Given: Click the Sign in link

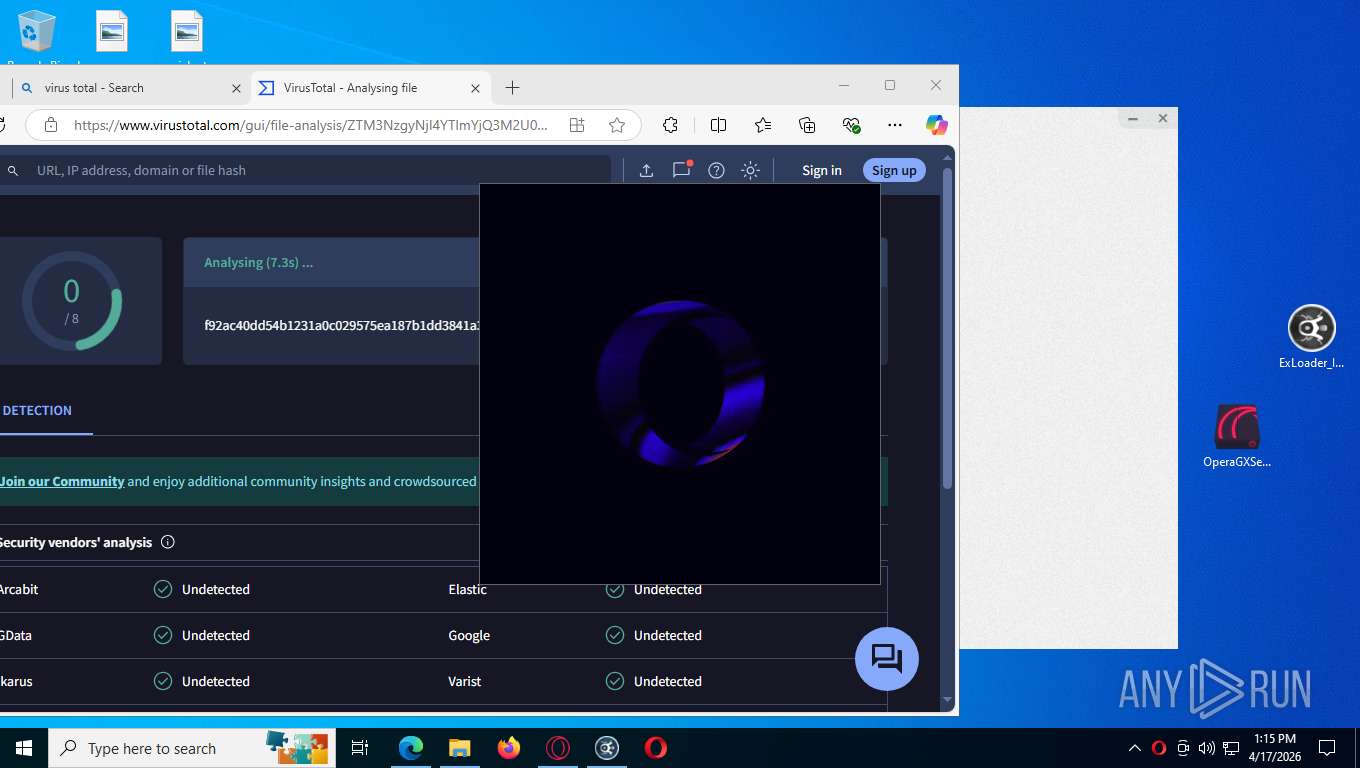Looking at the screenshot, I should 822,170.
